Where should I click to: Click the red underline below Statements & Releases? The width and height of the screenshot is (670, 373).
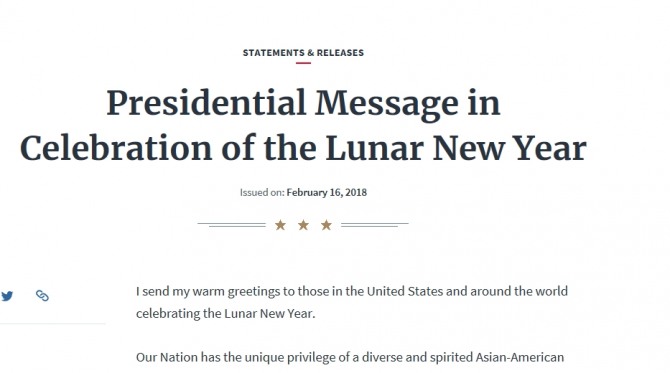tap(303, 63)
